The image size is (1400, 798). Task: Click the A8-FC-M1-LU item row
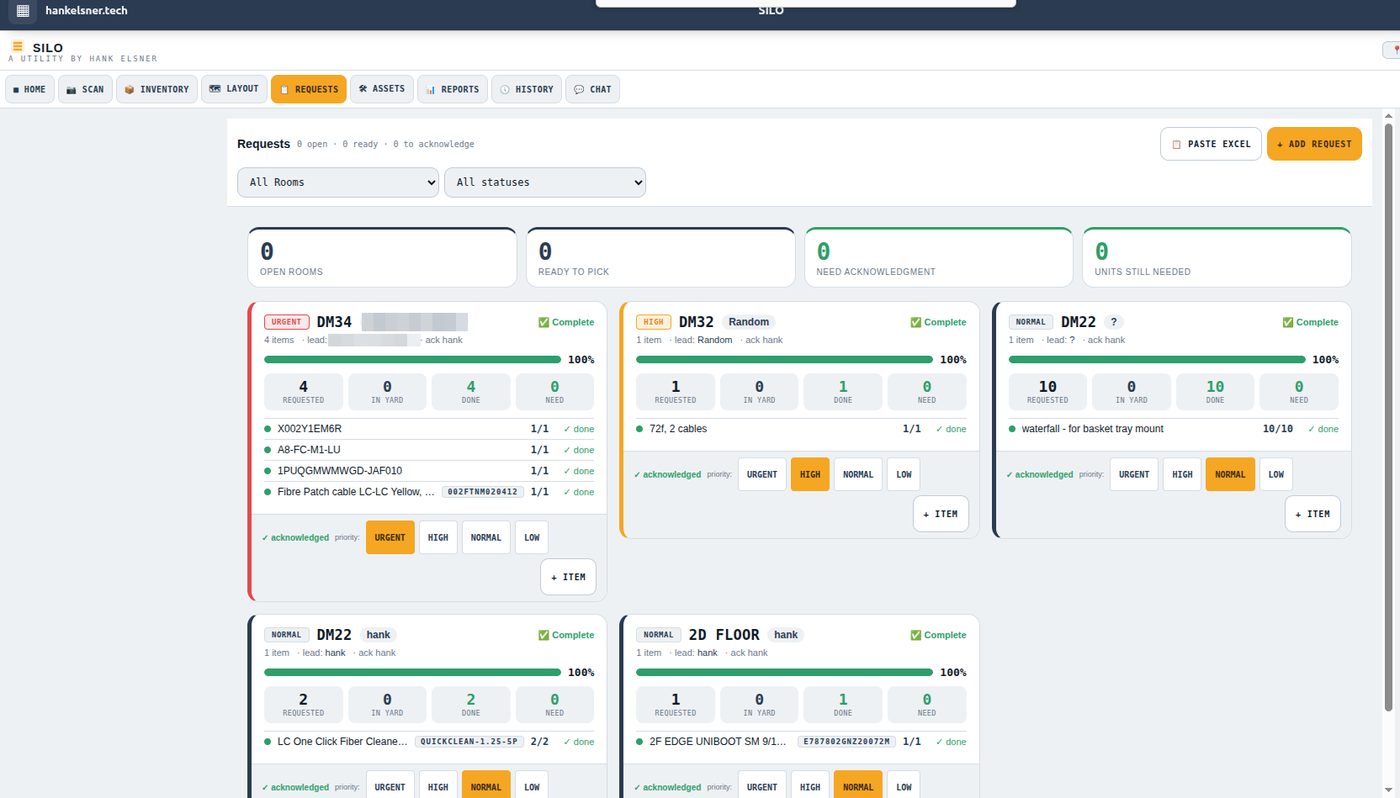point(429,450)
